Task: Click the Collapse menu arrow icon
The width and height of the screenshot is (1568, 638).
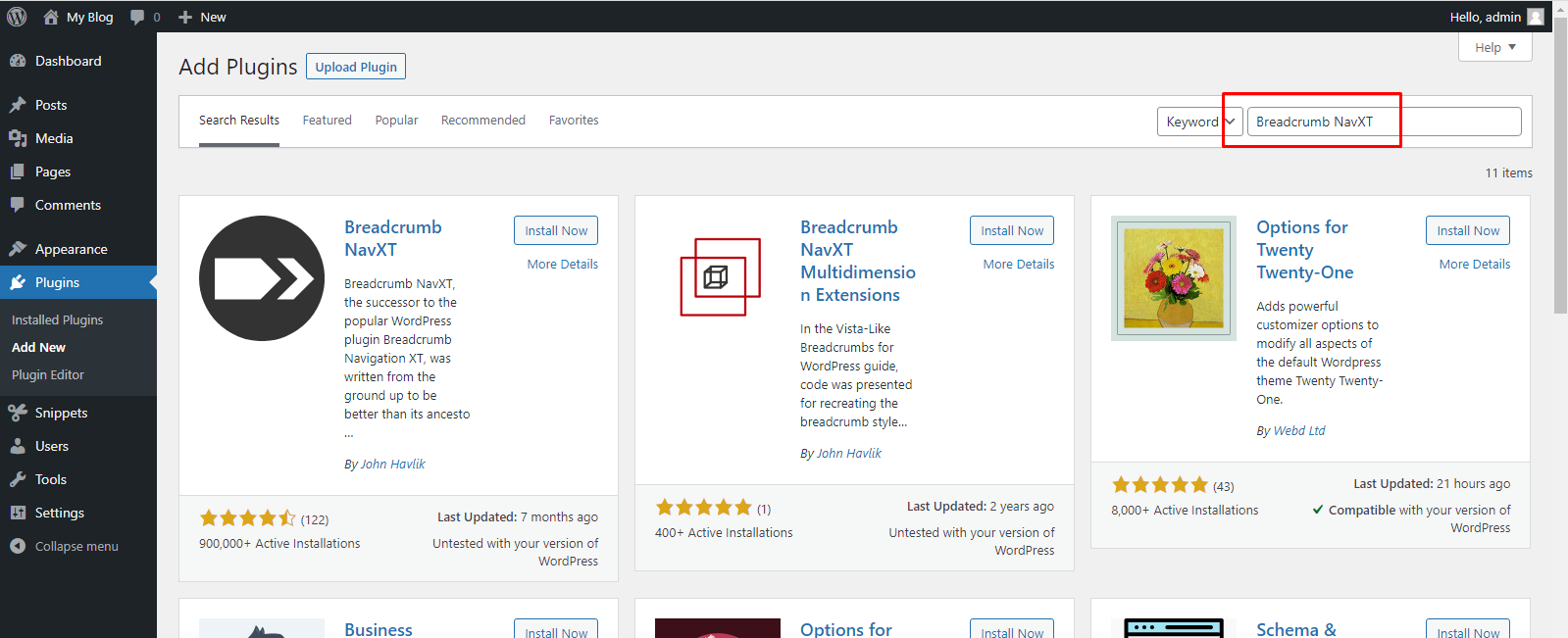Action: click(18, 546)
